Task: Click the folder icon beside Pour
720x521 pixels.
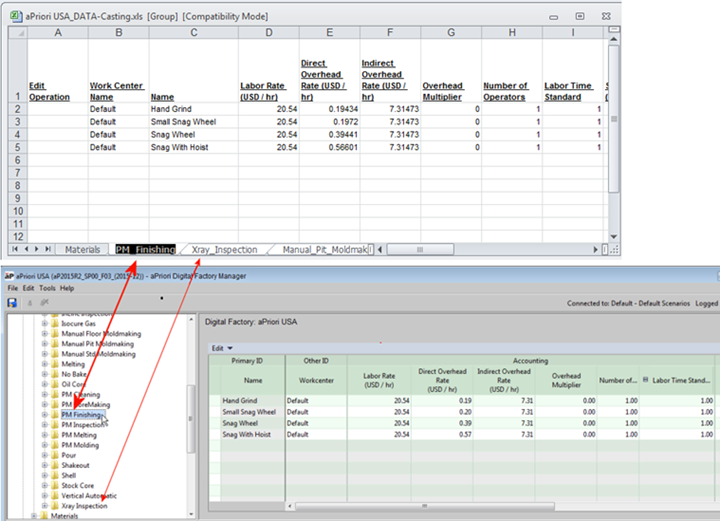Action: (x=55, y=455)
